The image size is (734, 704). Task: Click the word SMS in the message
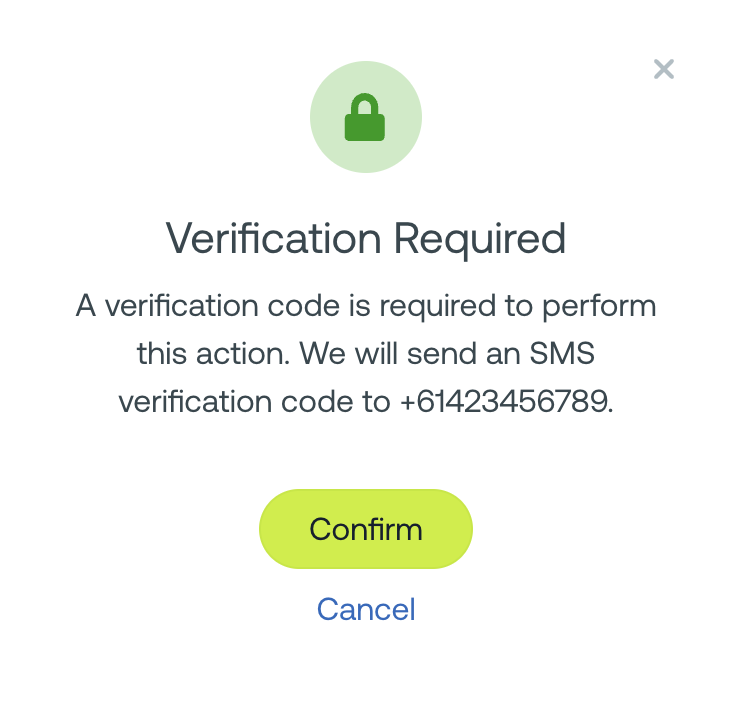pos(562,353)
